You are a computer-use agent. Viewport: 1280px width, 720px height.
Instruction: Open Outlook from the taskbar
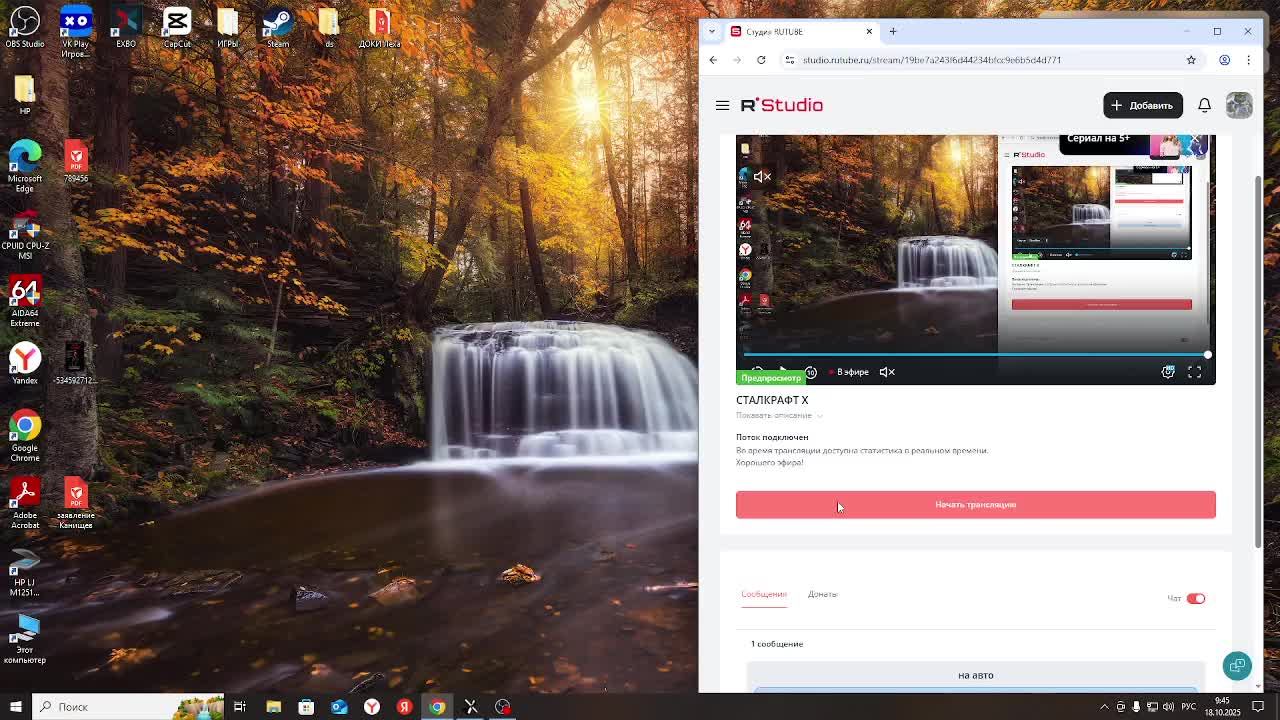339,707
